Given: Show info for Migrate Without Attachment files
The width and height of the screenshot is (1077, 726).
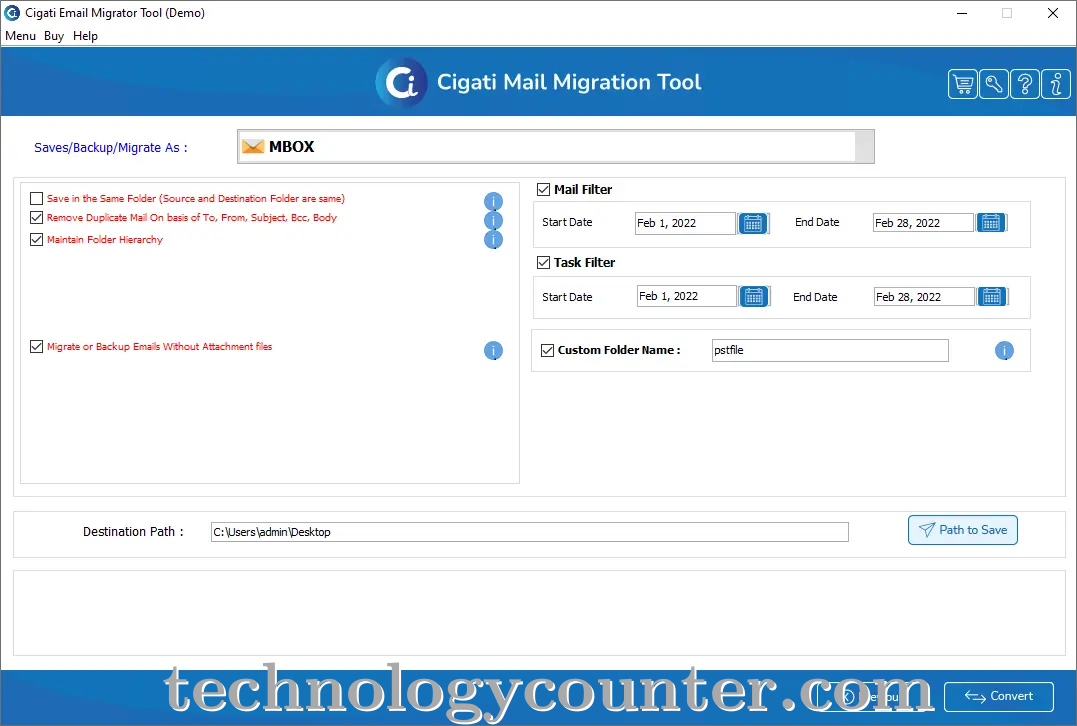Looking at the screenshot, I should coord(493,350).
